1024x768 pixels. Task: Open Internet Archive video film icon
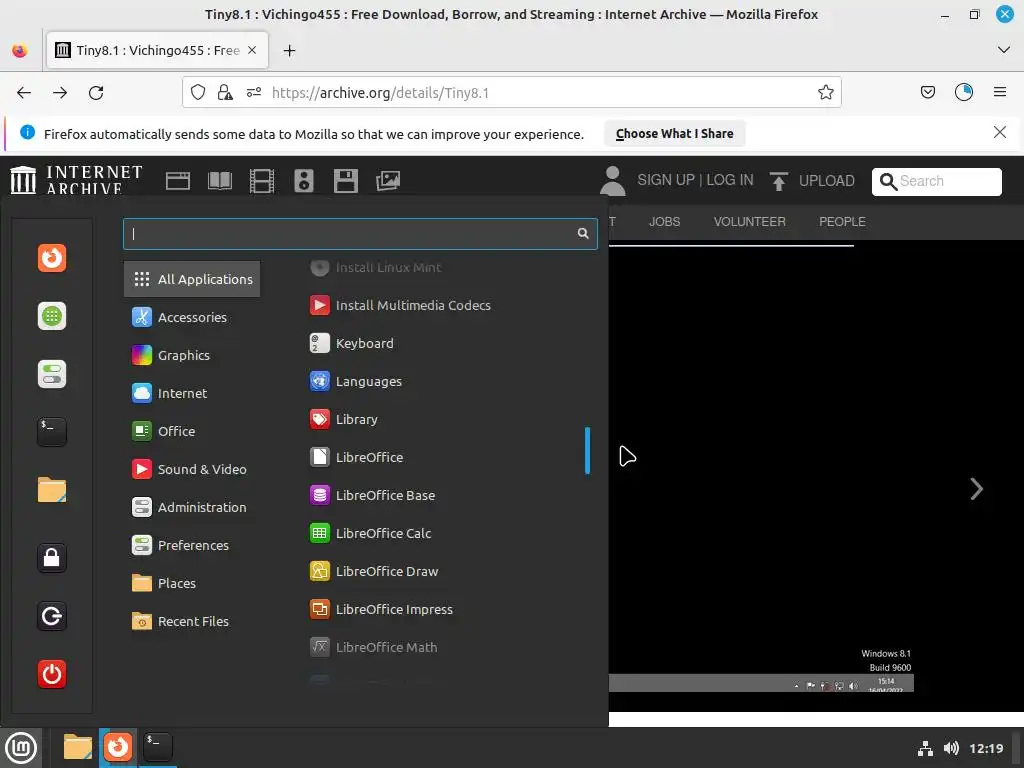tap(262, 181)
